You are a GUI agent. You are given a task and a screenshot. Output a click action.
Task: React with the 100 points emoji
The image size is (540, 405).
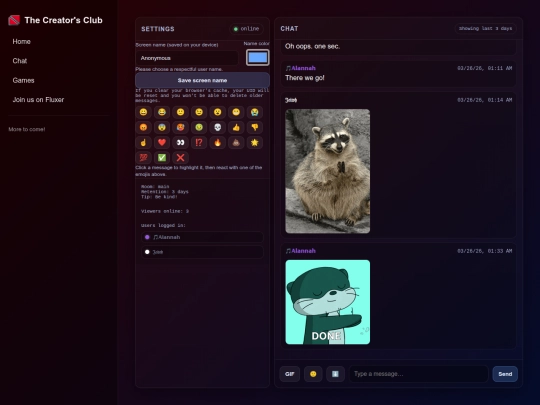144,158
